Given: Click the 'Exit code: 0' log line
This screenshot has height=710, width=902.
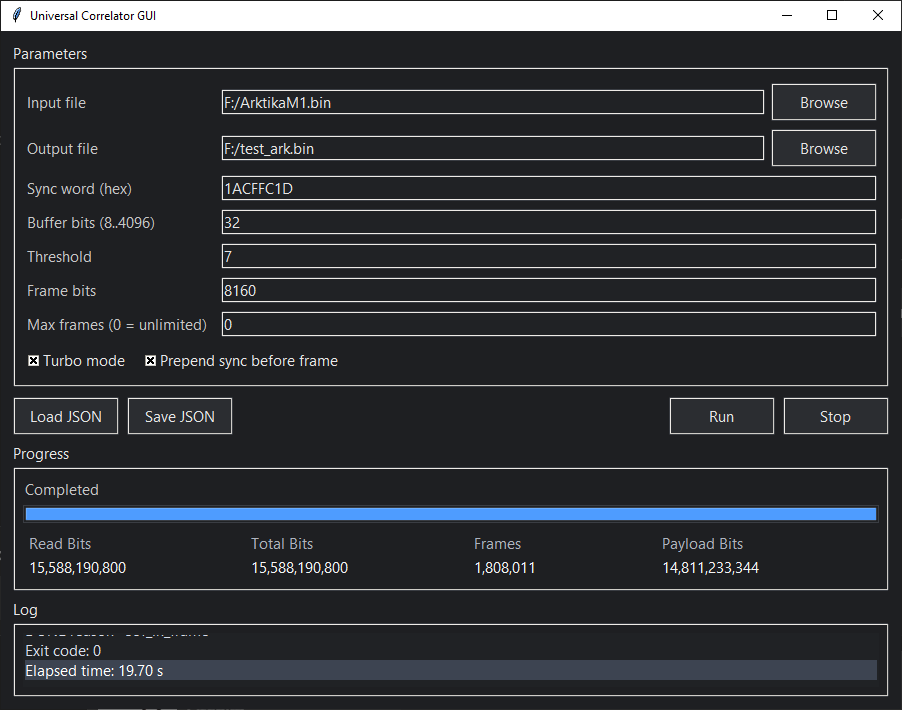Looking at the screenshot, I should 63,651.
